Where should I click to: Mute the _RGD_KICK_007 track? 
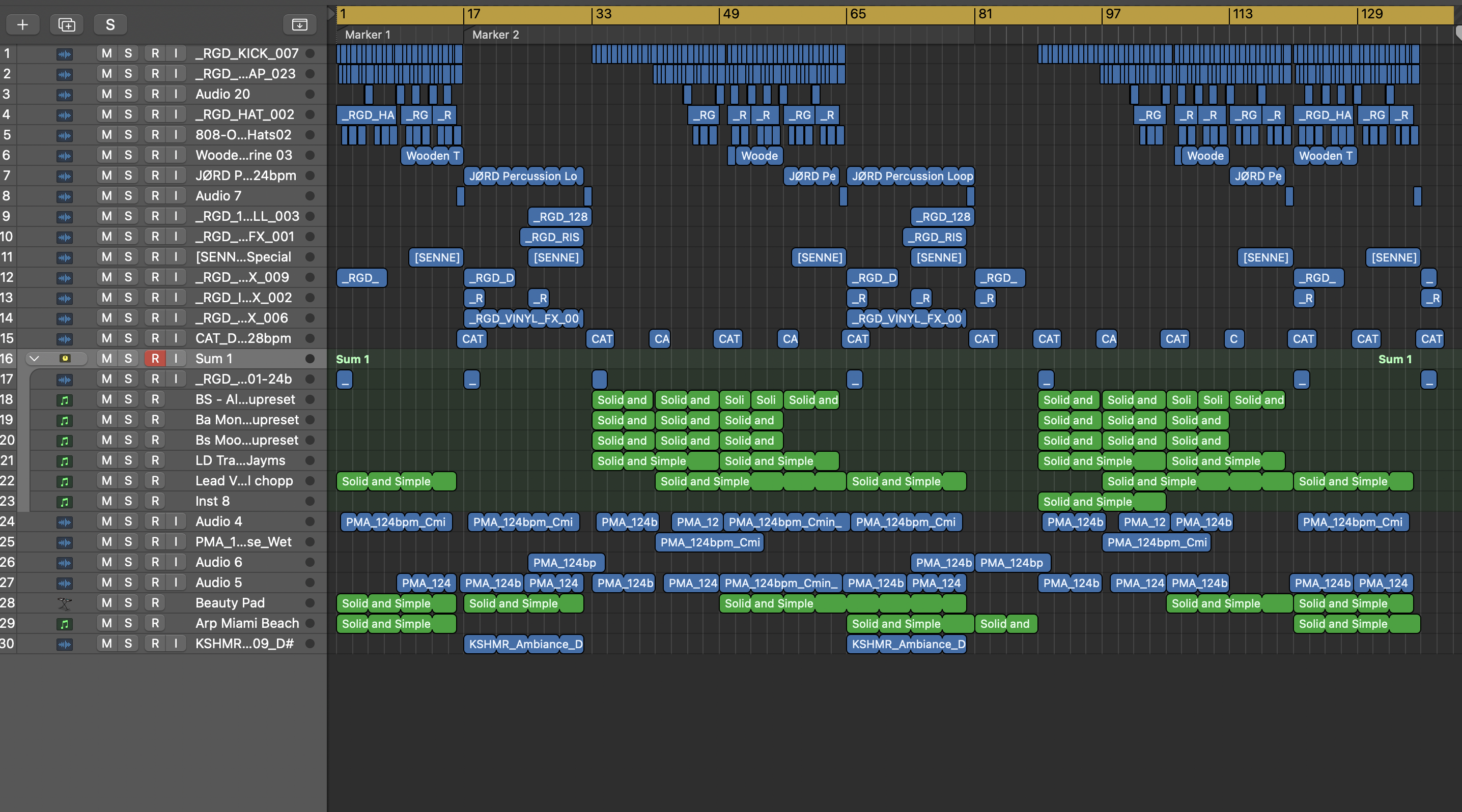coord(107,53)
